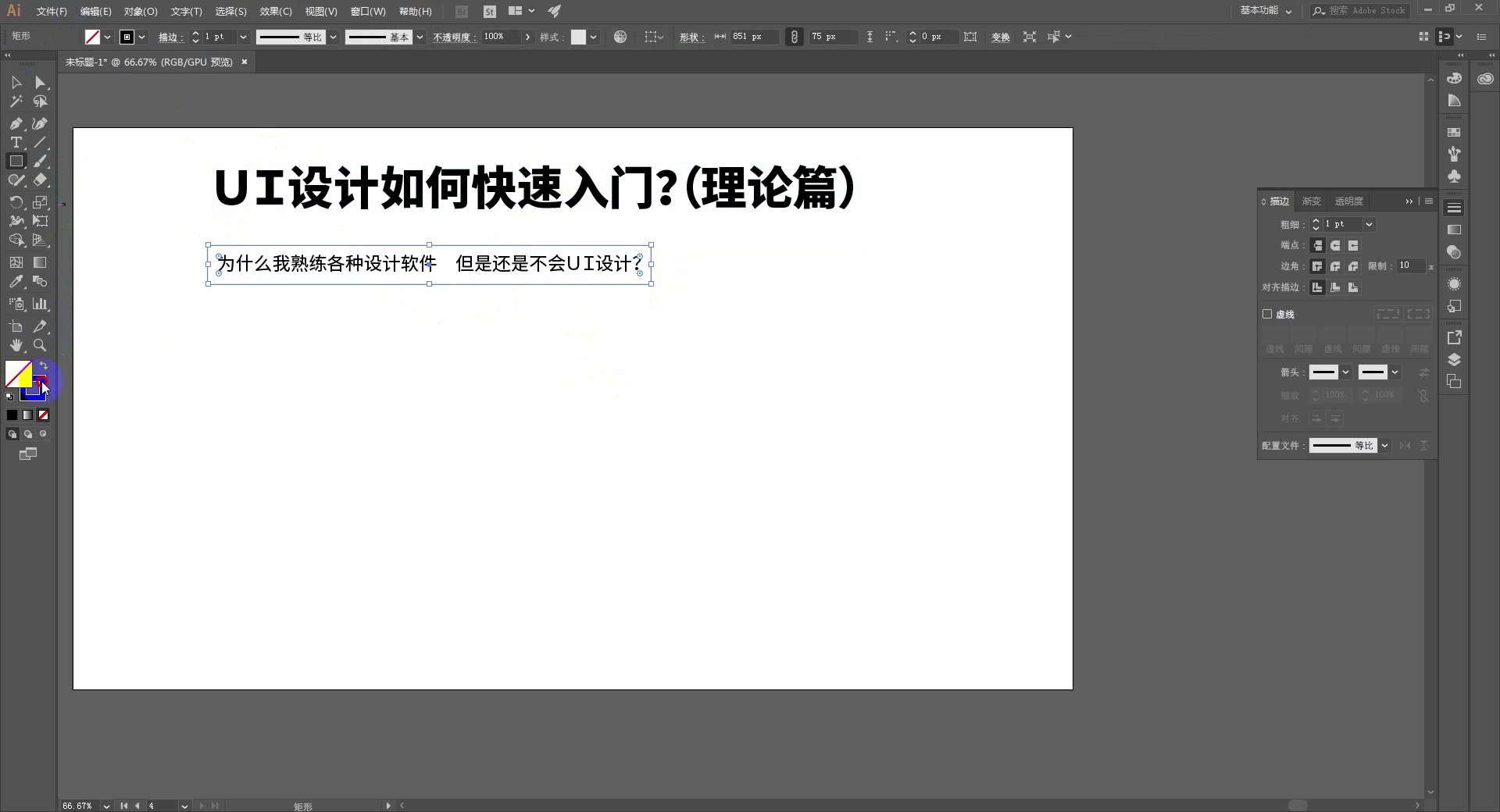
Task: Open the Artboards panel icon in dock
Action: (x=1454, y=382)
